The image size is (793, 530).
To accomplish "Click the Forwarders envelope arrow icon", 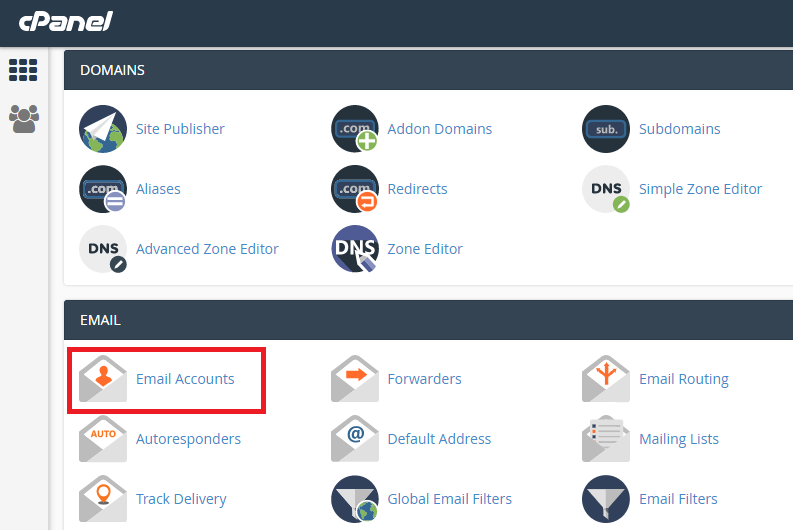I will click(355, 379).
